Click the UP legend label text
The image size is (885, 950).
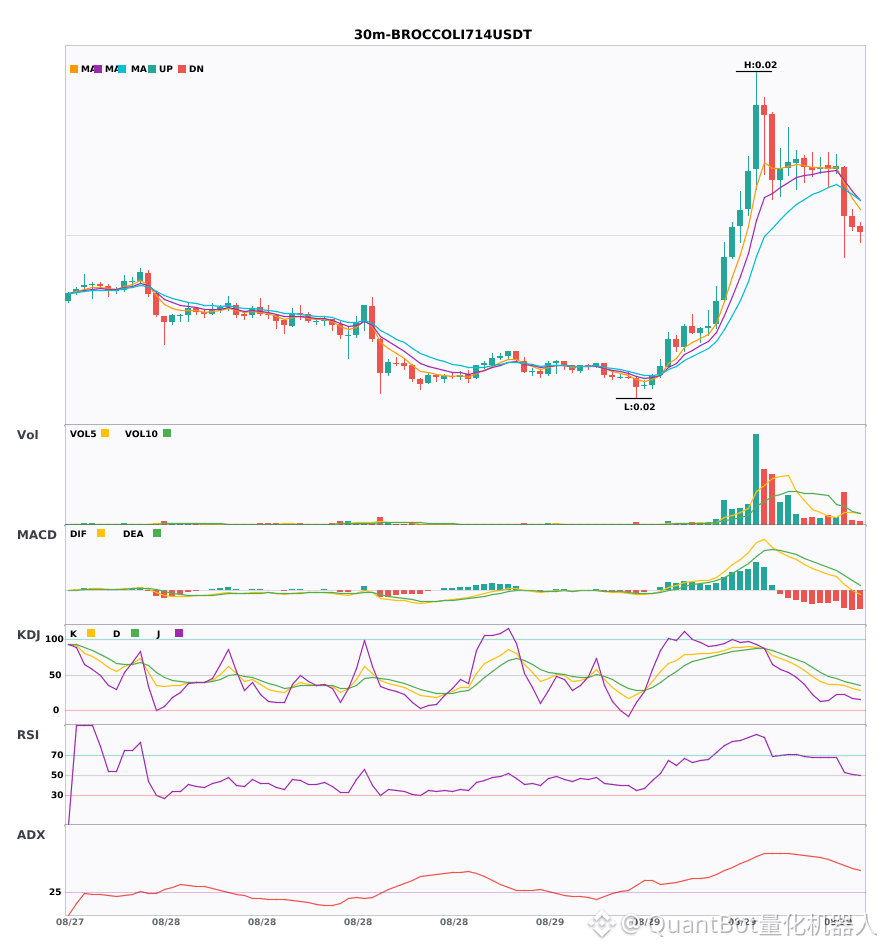click(x=166, y=69)
